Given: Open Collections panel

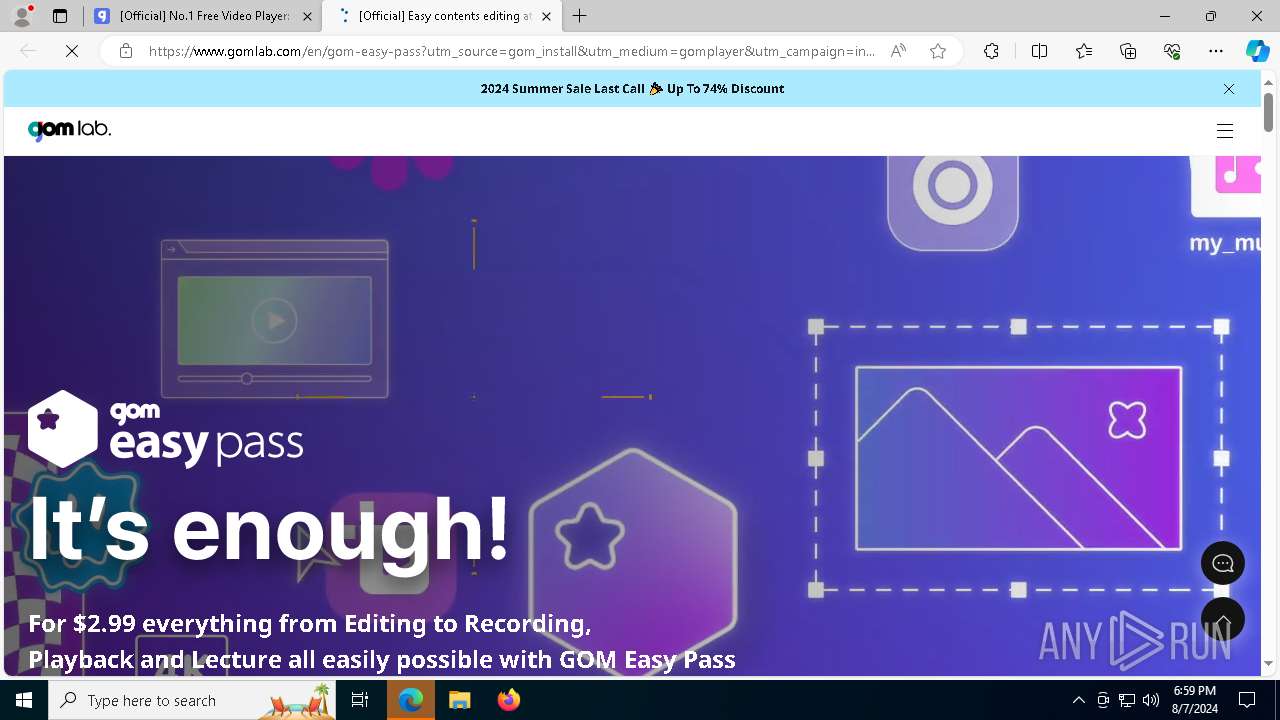Looking at the screenshot, I should point(1128,51).
